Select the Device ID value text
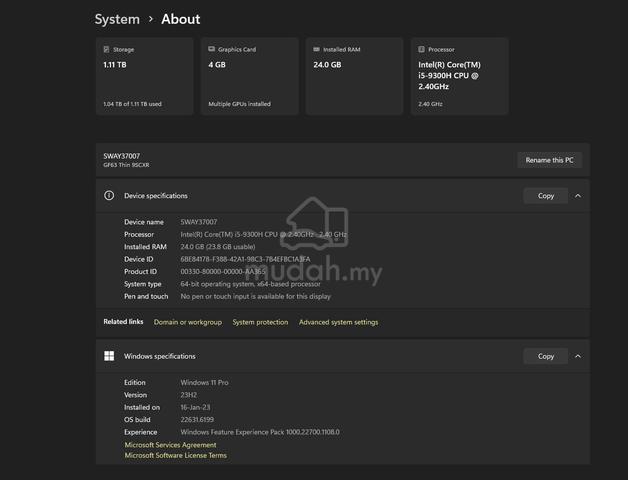628x480 pixels. [245, 259]
